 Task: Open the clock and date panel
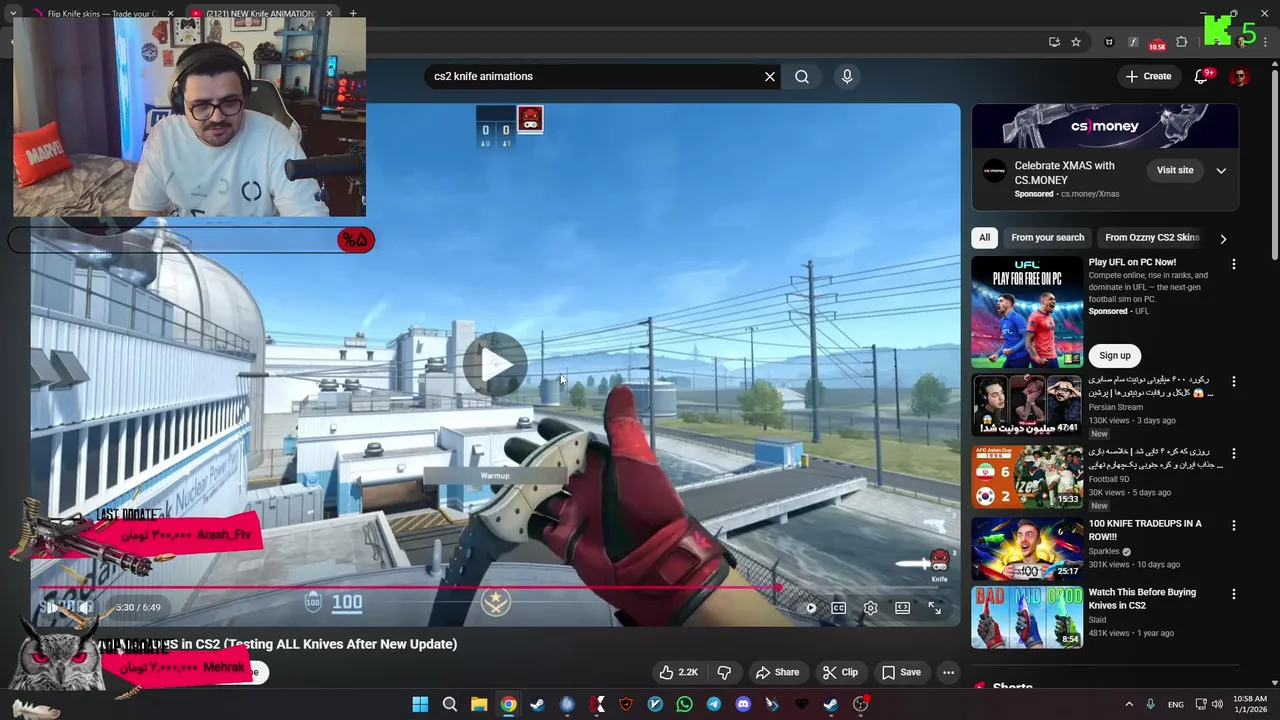1250,704
